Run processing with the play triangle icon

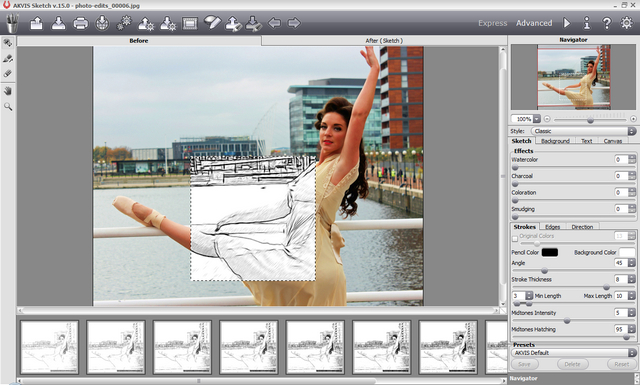tap(567, 23)
